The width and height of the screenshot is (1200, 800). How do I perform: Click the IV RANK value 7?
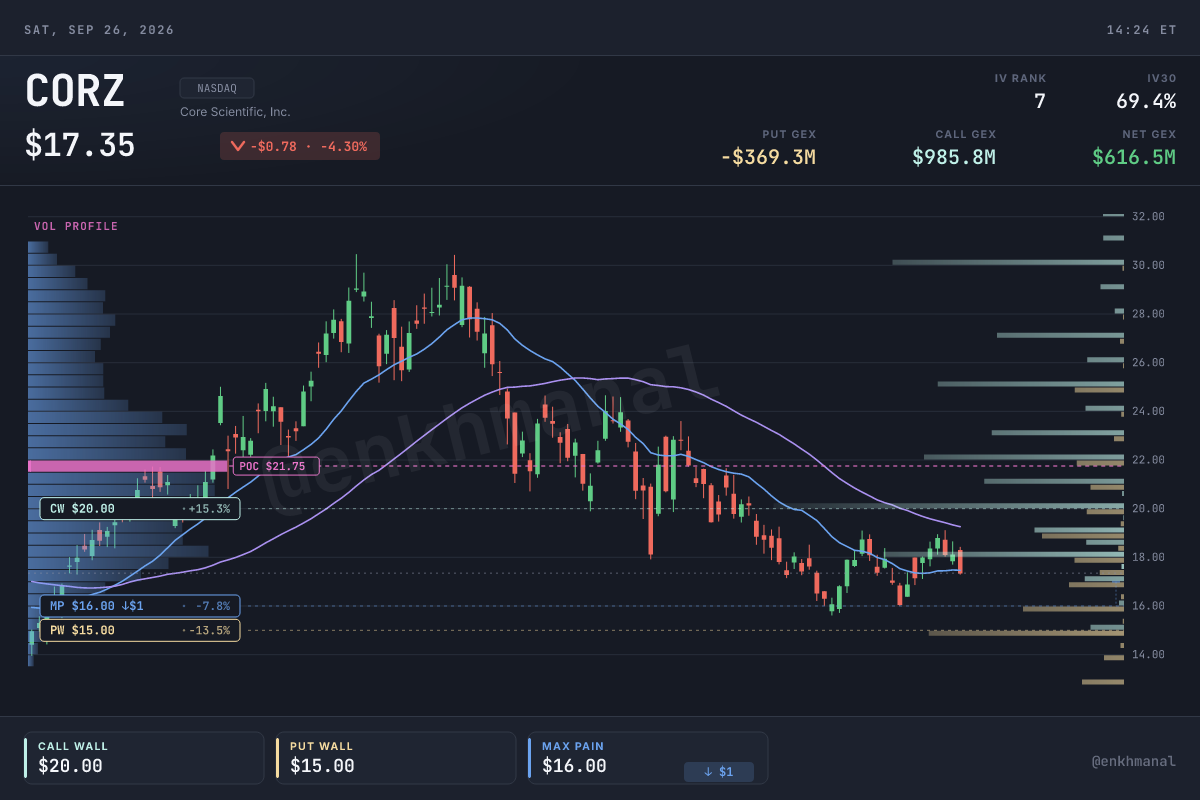1040,101
